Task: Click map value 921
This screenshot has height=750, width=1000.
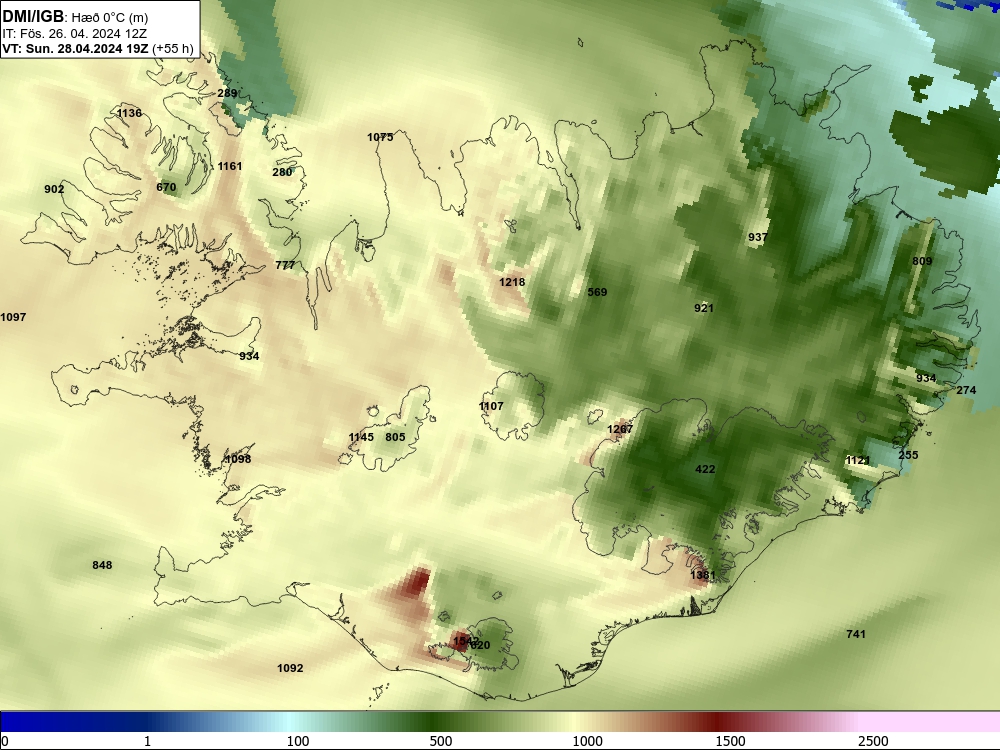Action: pyautogui.click(x=703, y=308)
